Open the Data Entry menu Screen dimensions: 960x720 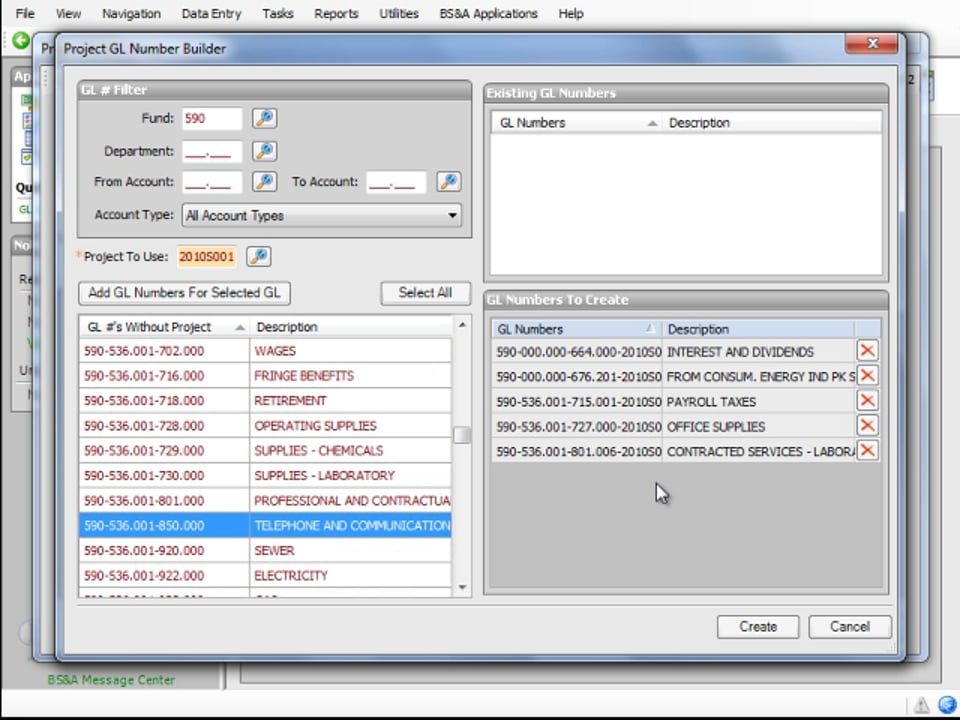[x=211, y=13]
